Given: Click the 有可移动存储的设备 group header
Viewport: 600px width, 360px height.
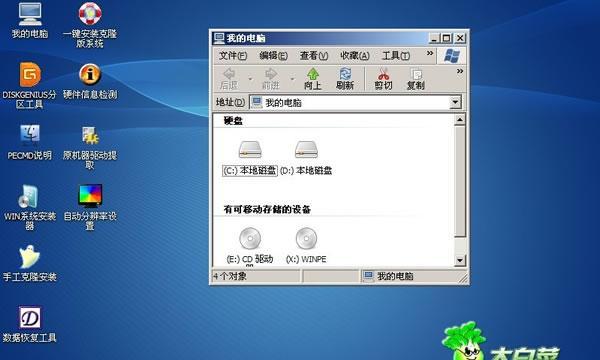Looking at the screenshot, I should click(x=267, y=209).
